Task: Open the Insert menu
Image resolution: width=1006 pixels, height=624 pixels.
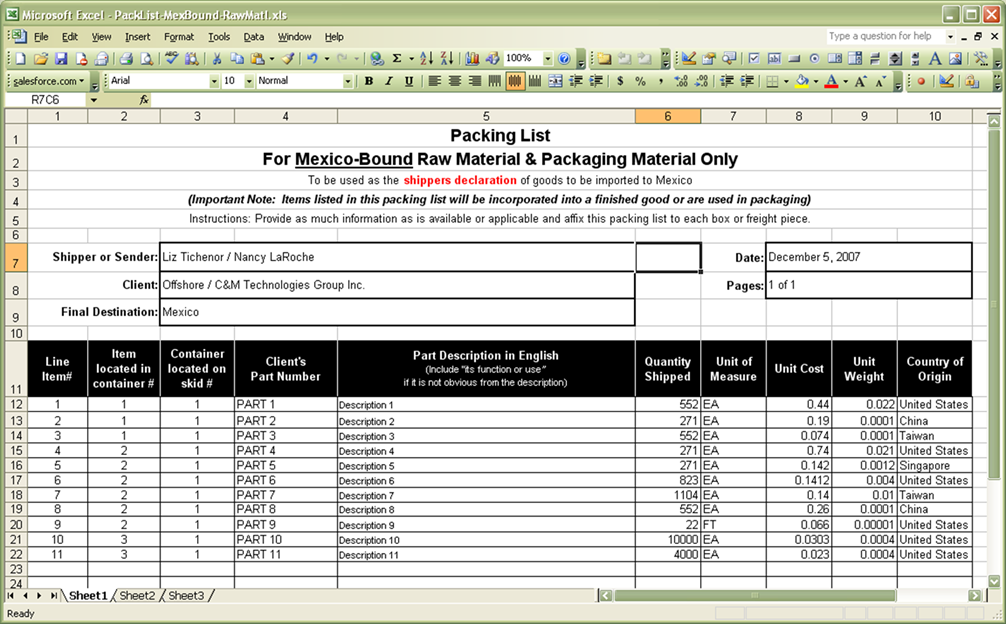Action: tap(137, 37)
